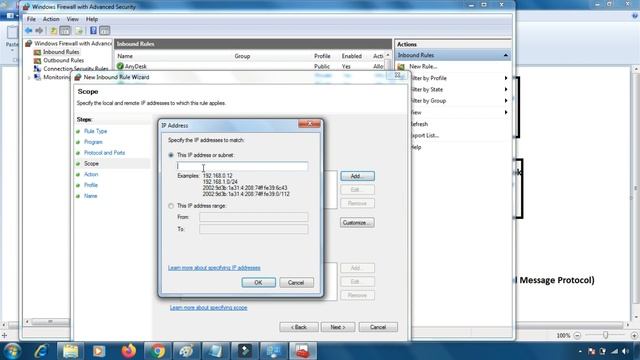Close the IP Address dialog with red X
The height and width of the screenshot is (360, 640).
(x=309, y=124)
